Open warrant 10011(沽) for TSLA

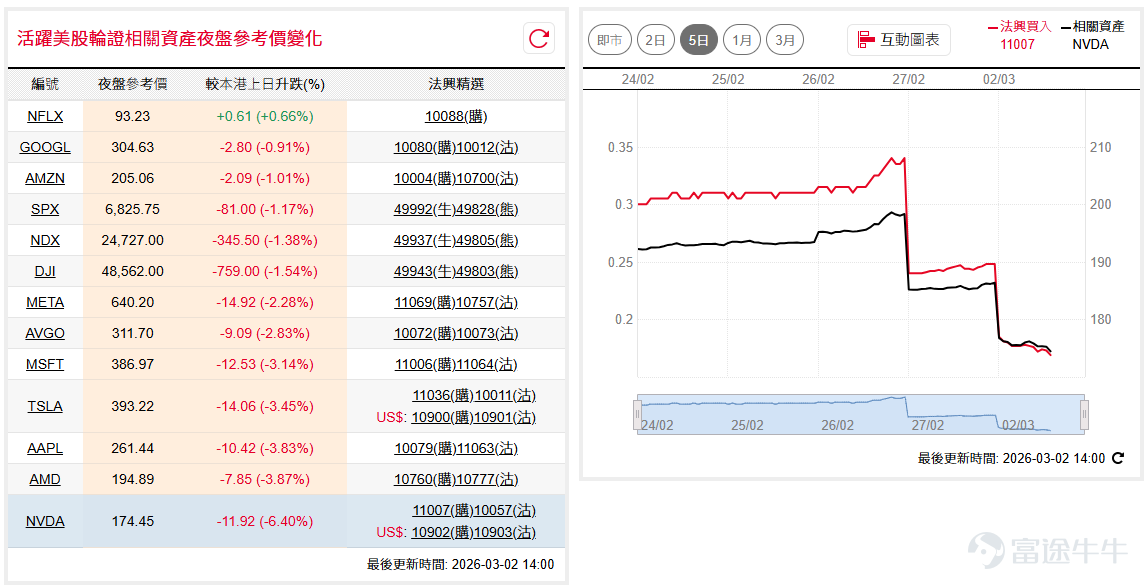click(505, 395)
